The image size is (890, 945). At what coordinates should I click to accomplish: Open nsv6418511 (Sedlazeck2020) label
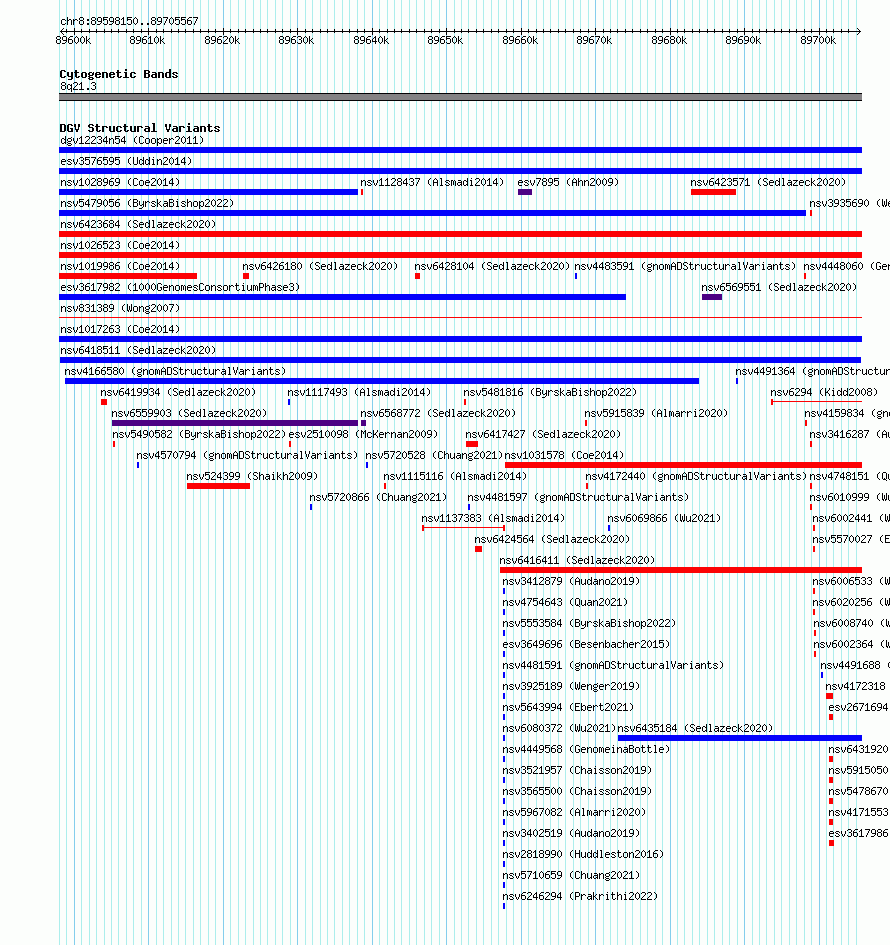click(x=138, y=350)
